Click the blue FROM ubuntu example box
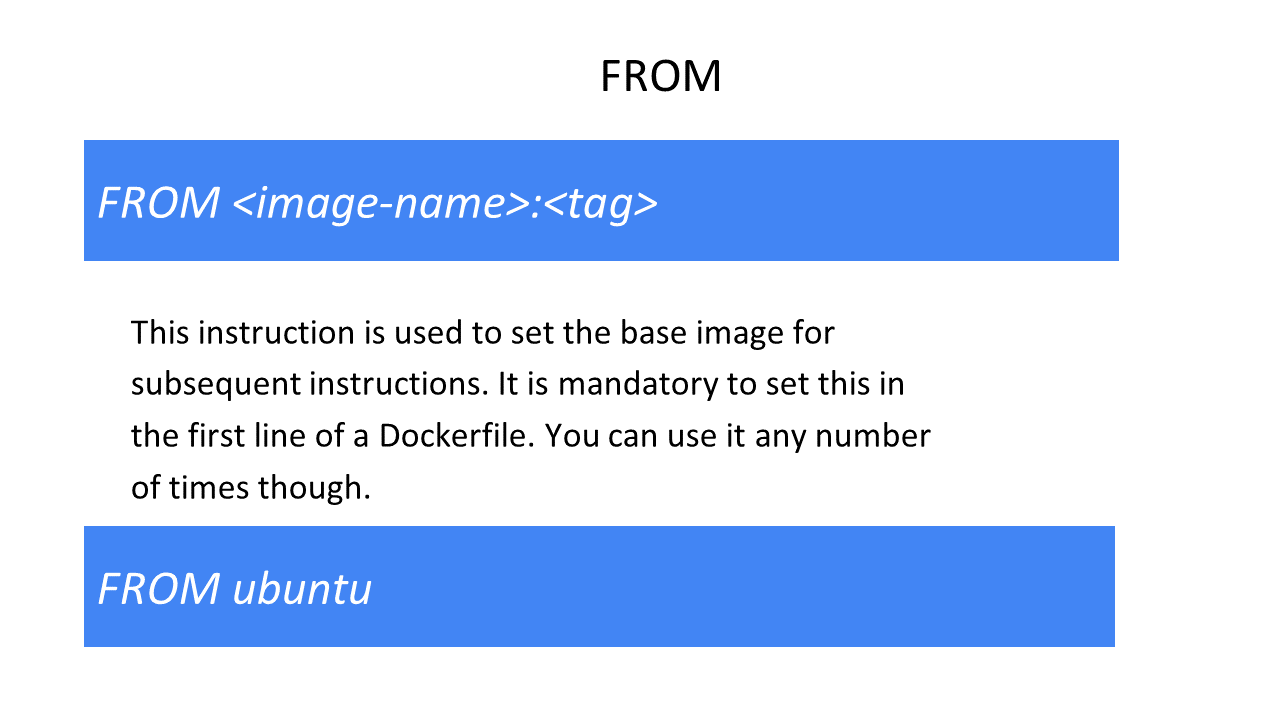The width and height of the screenshot is (1280, 720). 599,586
